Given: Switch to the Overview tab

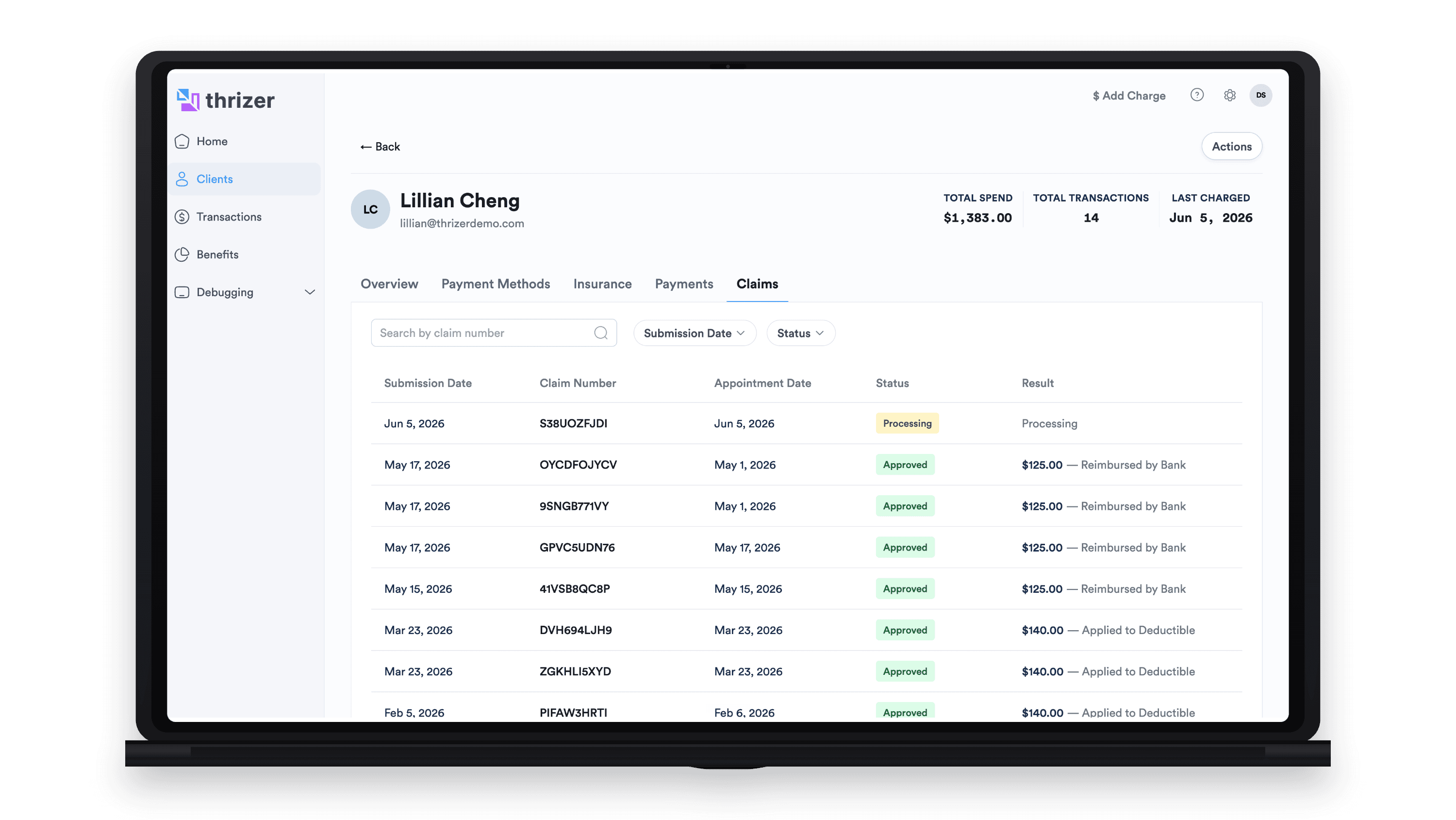Looking at the screenshot, I should (389, 284).
